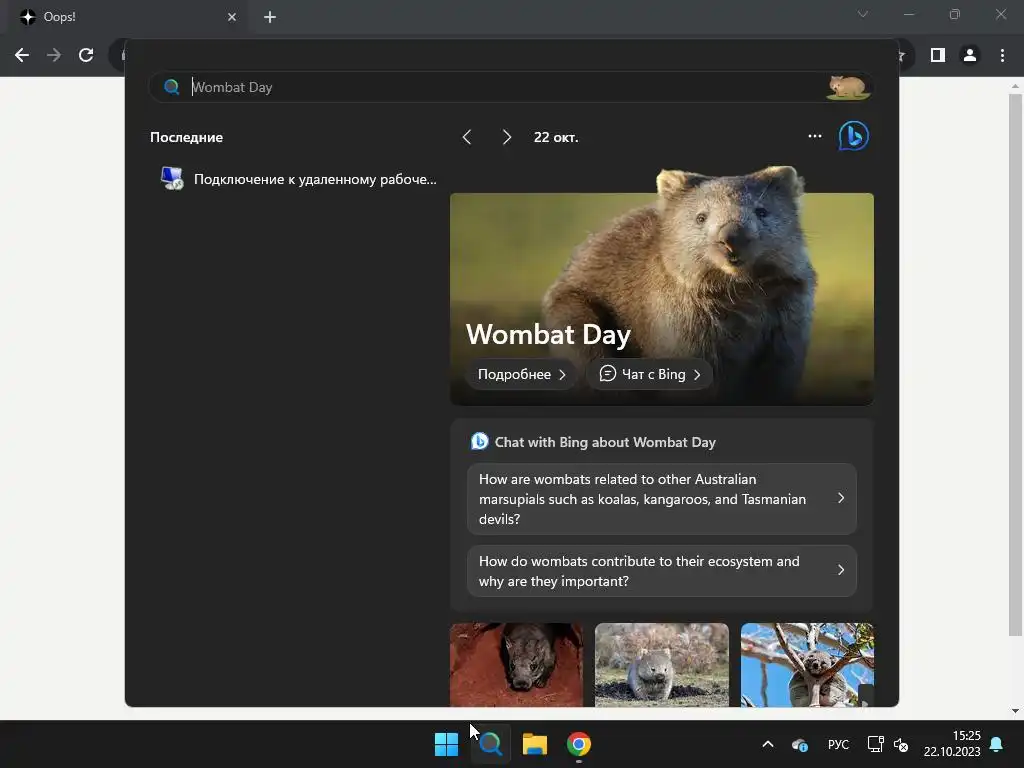Click the scrollbar down arrow in Chrome

pyautogui.click(x=1015, y=711)
